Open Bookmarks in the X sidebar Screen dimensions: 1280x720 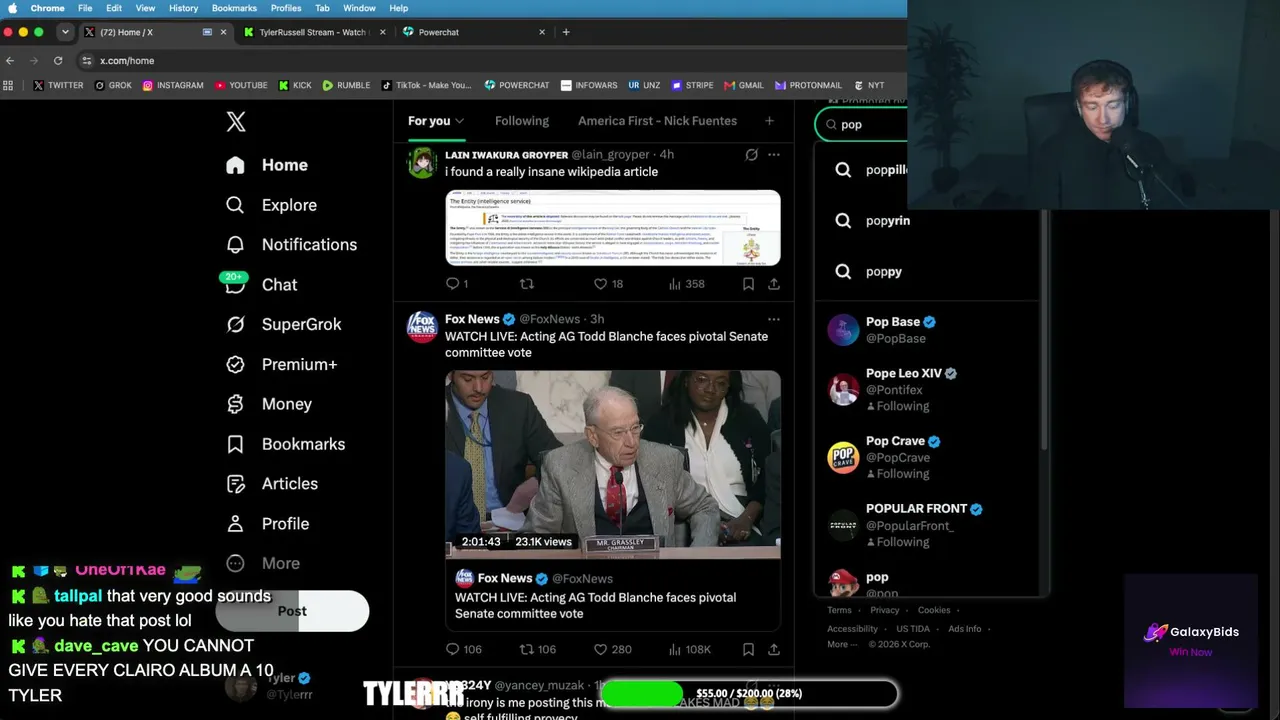[285, 444]
